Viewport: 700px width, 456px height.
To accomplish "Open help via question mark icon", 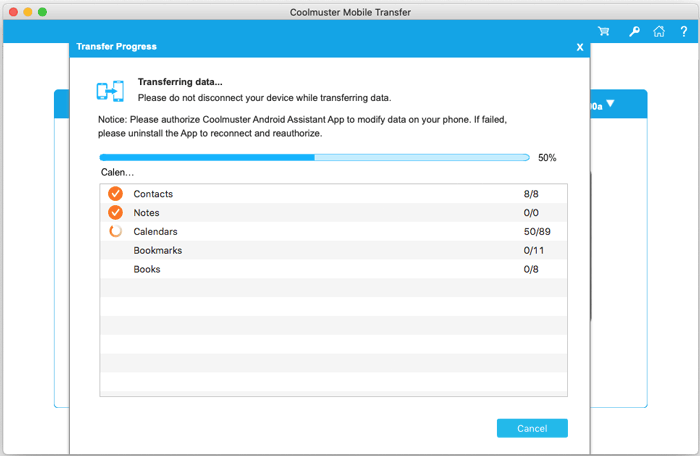I will point(684,31).
